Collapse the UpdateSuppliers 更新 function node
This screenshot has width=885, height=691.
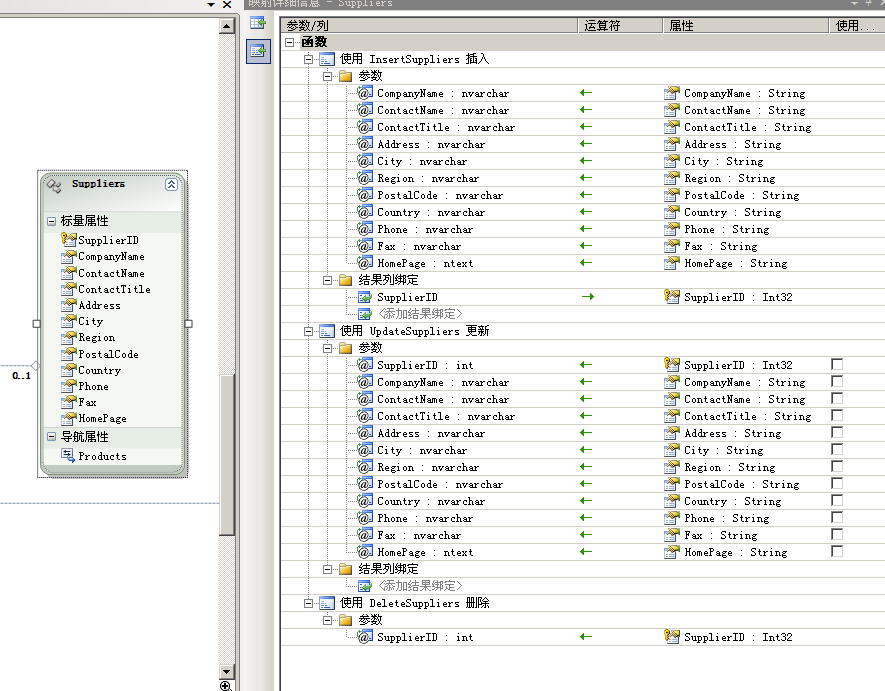tap(308, 331)
